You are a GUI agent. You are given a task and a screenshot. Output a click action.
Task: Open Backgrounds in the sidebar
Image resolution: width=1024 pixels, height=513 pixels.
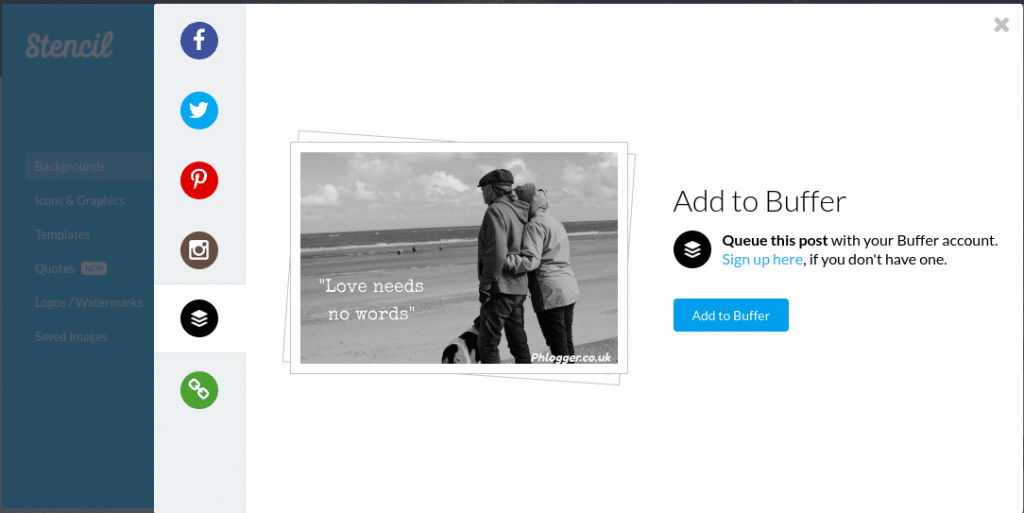(70, 167)
